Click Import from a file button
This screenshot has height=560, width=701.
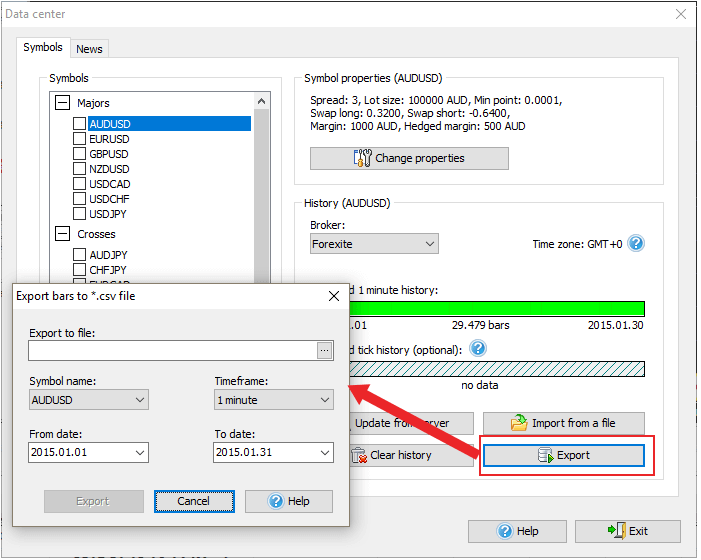click(563, 423)
